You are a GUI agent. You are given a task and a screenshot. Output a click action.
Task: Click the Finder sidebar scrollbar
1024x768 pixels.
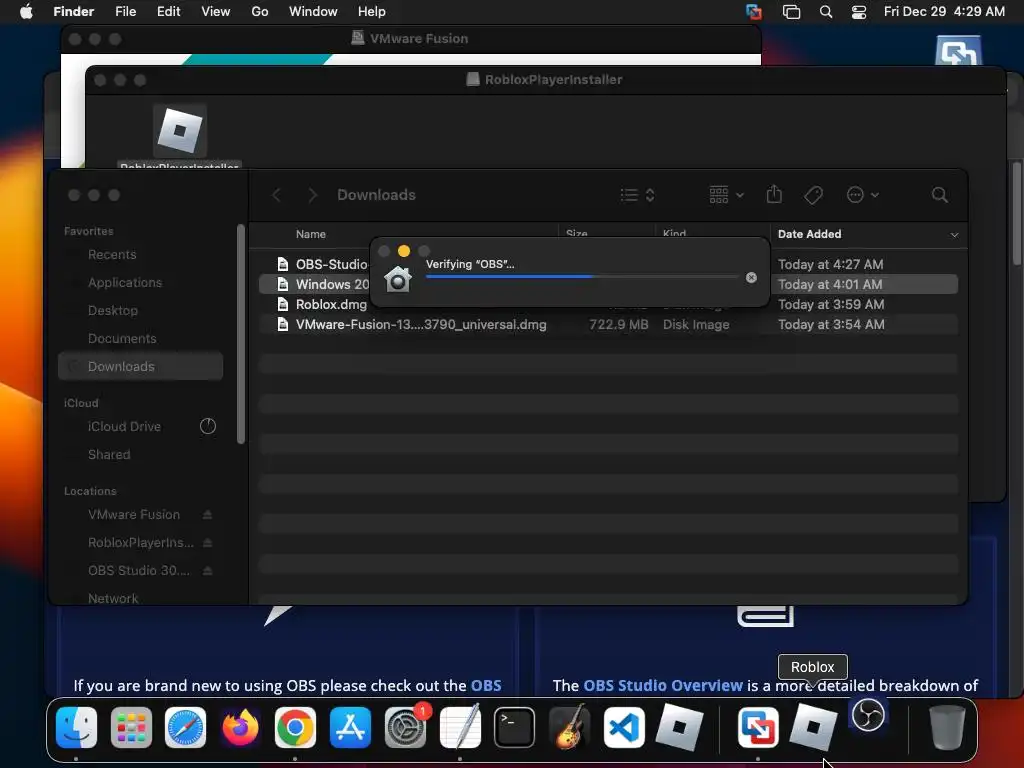[241, 334]
